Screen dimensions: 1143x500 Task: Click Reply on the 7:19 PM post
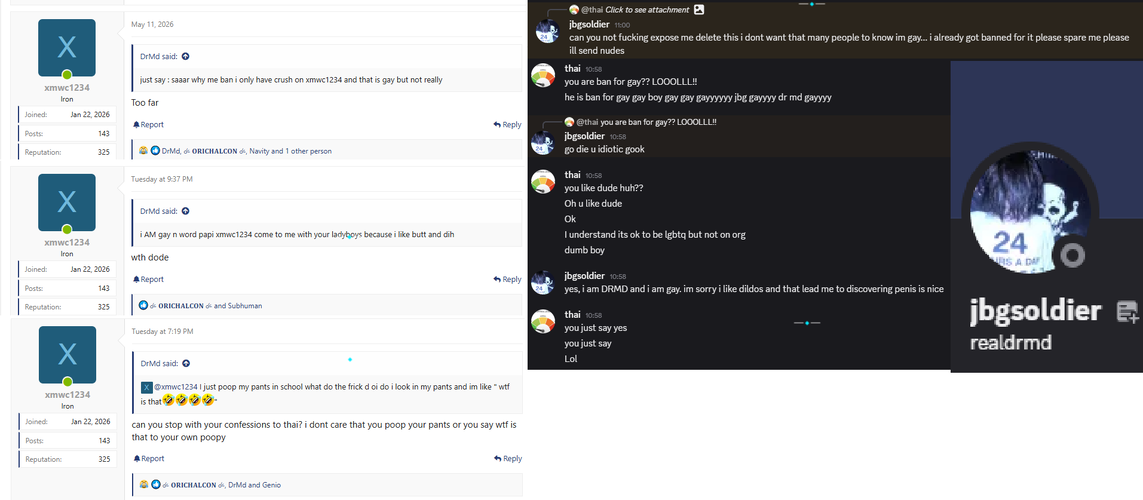[x=507, y=458]
